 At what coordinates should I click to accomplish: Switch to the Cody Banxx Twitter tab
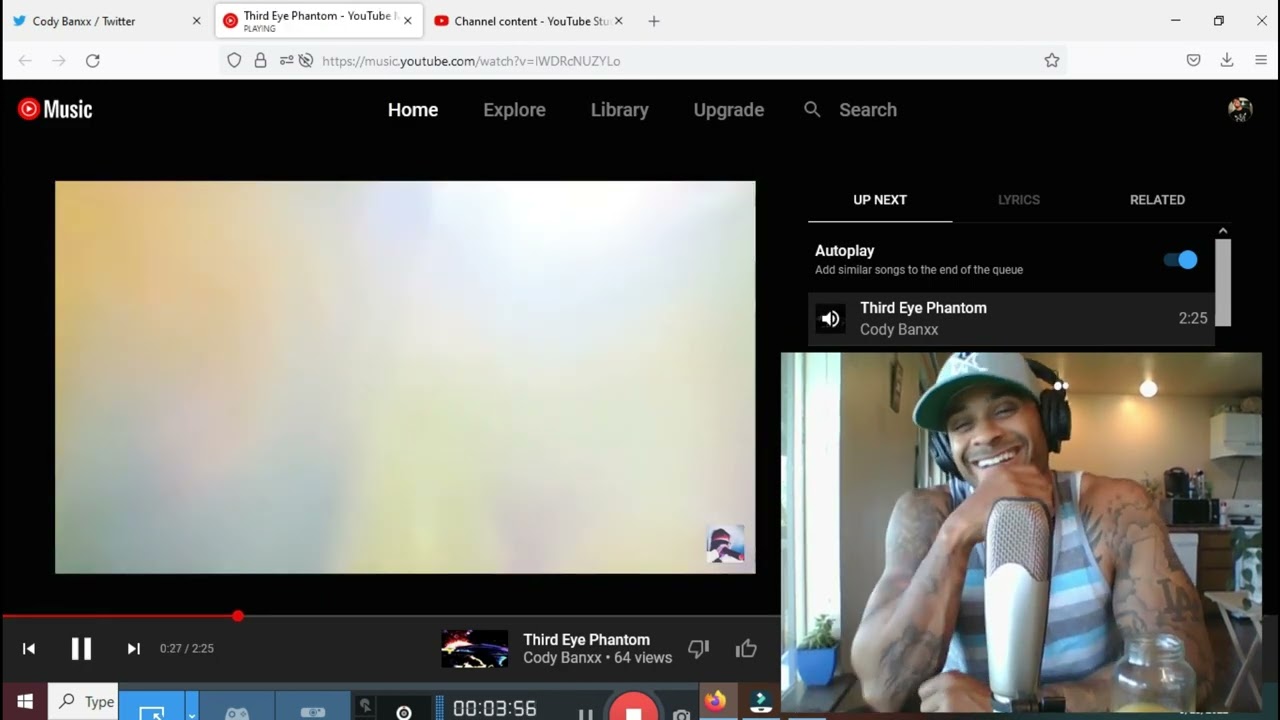[x=107, y=21]
